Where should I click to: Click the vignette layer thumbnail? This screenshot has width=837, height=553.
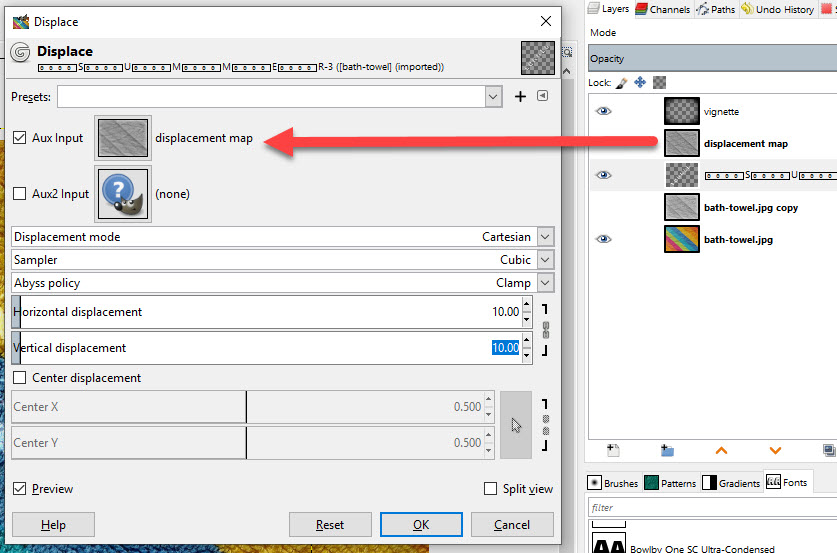point(682,111)
